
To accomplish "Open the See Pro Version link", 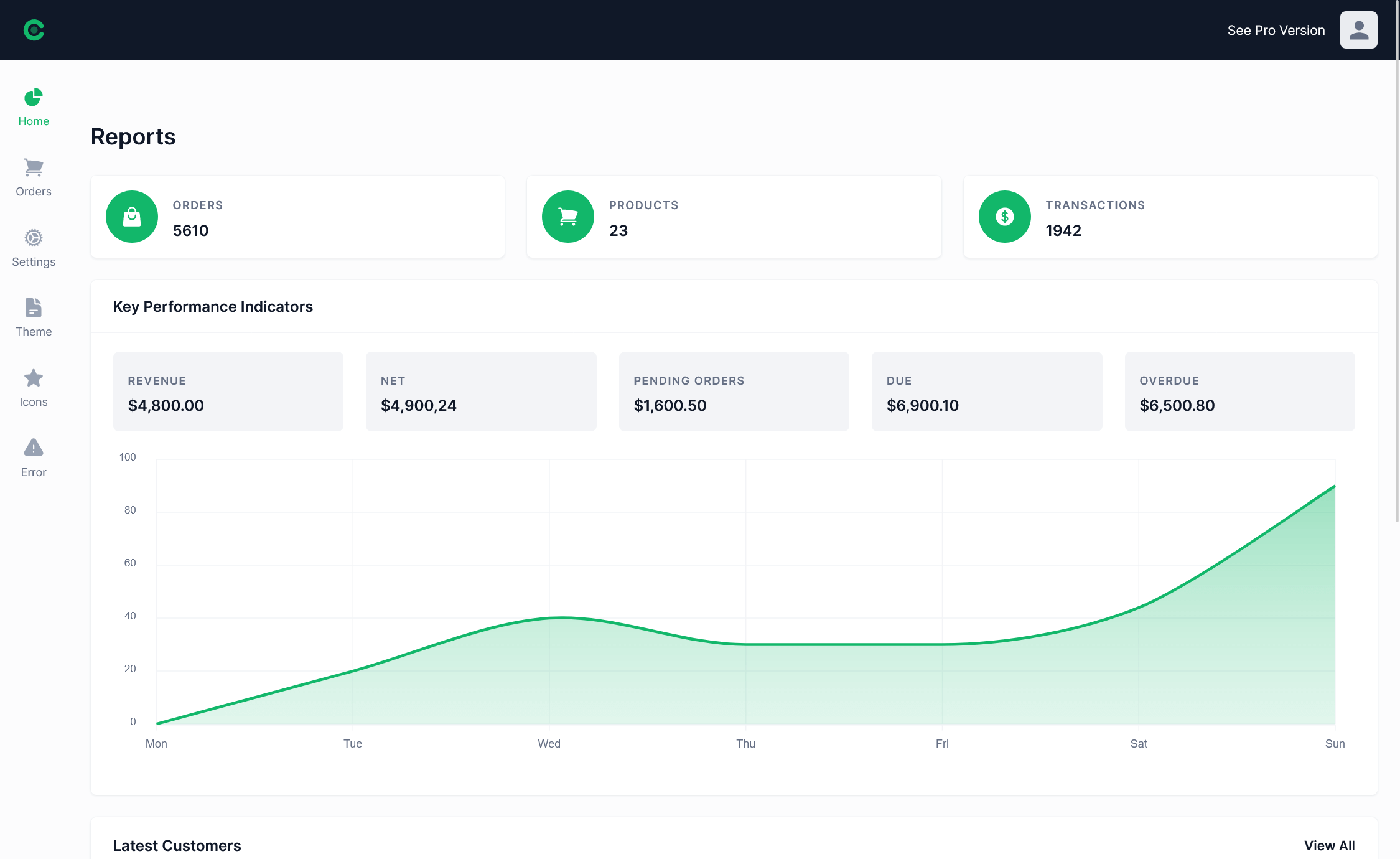I will 1276,30.
